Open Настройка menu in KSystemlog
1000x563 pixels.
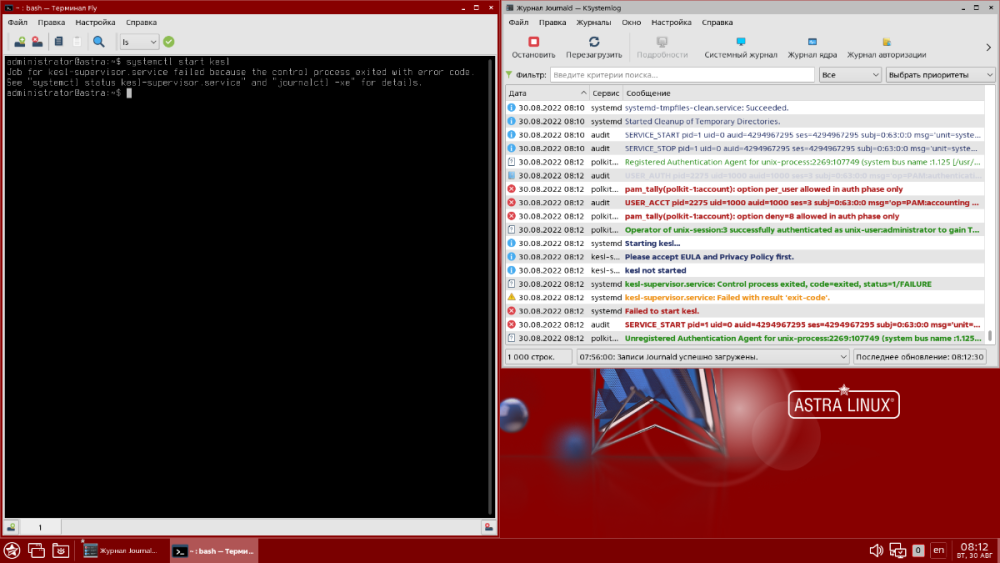[x=671, y=22]
